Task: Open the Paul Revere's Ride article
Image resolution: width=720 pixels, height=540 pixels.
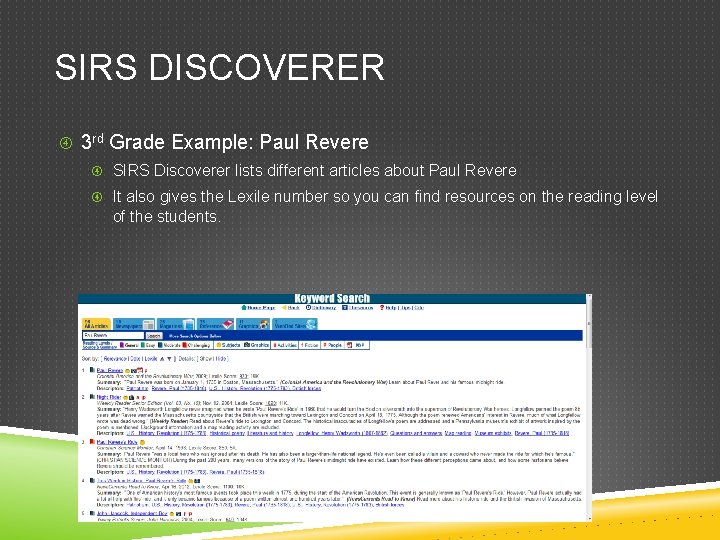Action: point(117,442)
